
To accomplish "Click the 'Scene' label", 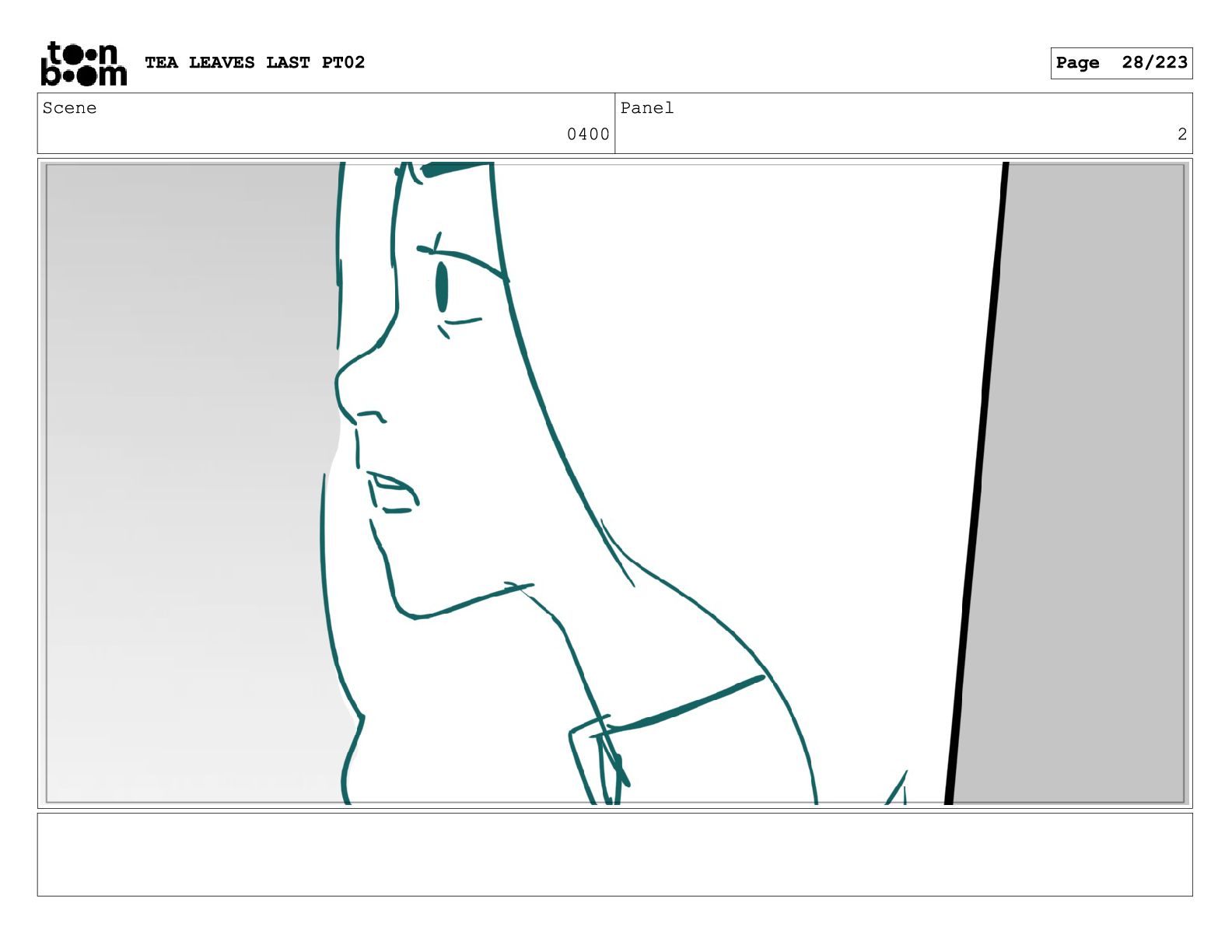I will pyautogui.click(x=69, y=108).
